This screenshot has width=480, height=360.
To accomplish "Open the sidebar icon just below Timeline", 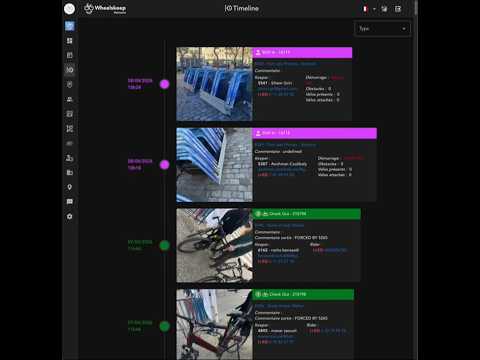I will click(x=70, y=85).
